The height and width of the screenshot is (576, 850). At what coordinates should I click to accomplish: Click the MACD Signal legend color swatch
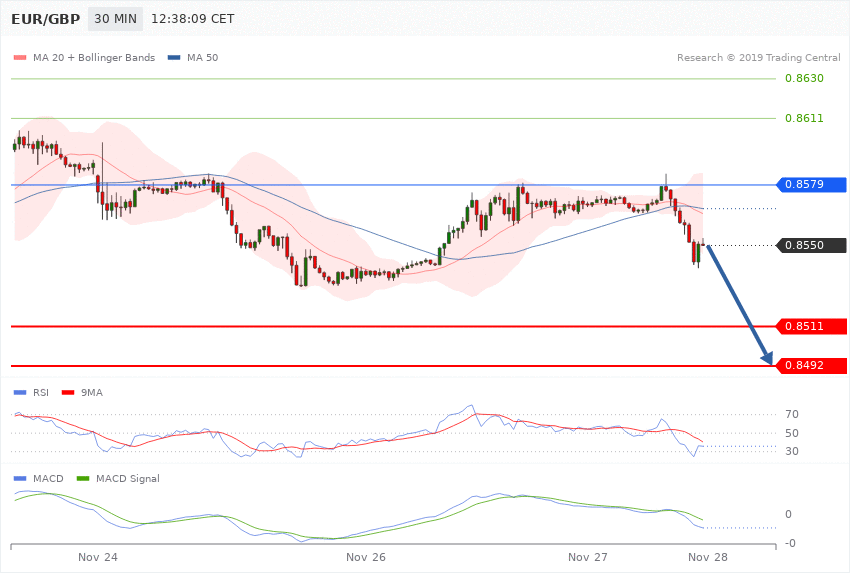click(x=83, y=478)
